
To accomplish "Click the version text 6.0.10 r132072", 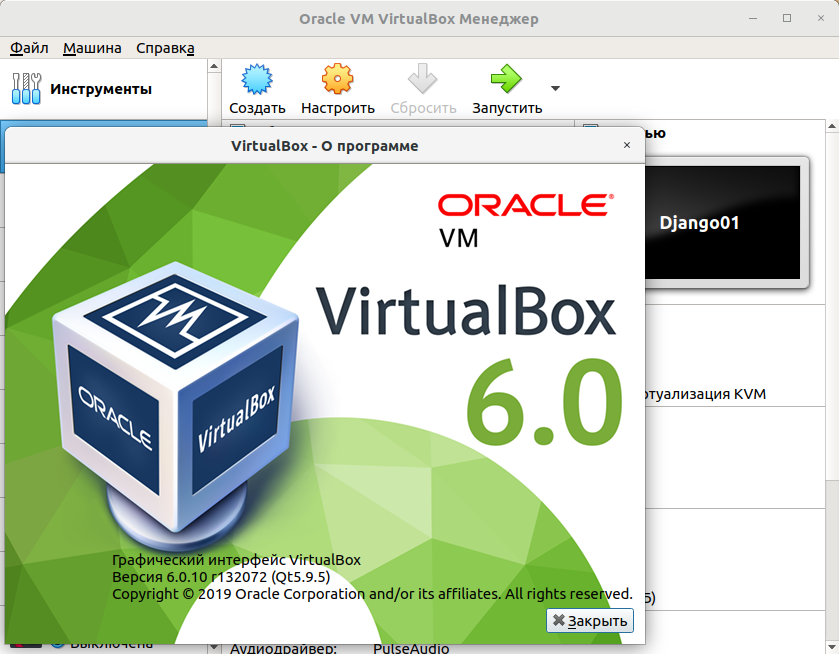I will coord(220,577).
